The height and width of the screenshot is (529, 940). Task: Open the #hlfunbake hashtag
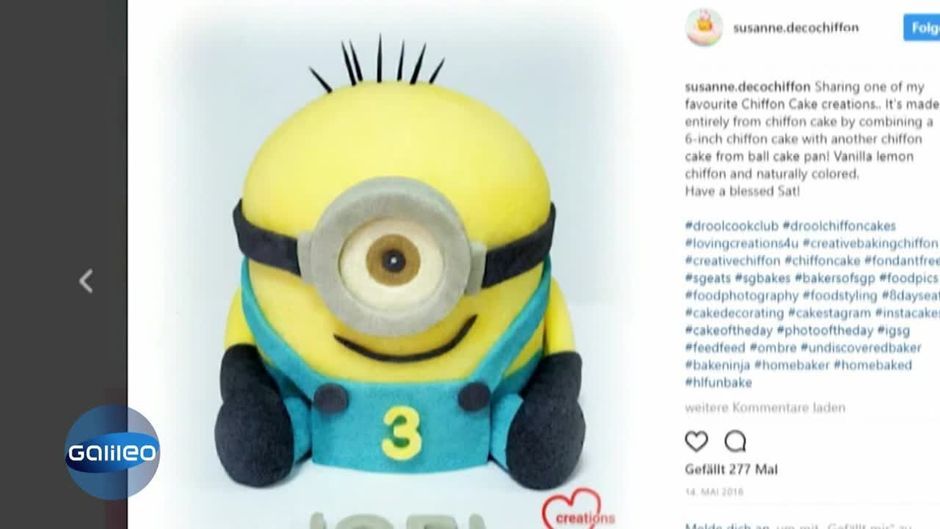pos(718,383)
